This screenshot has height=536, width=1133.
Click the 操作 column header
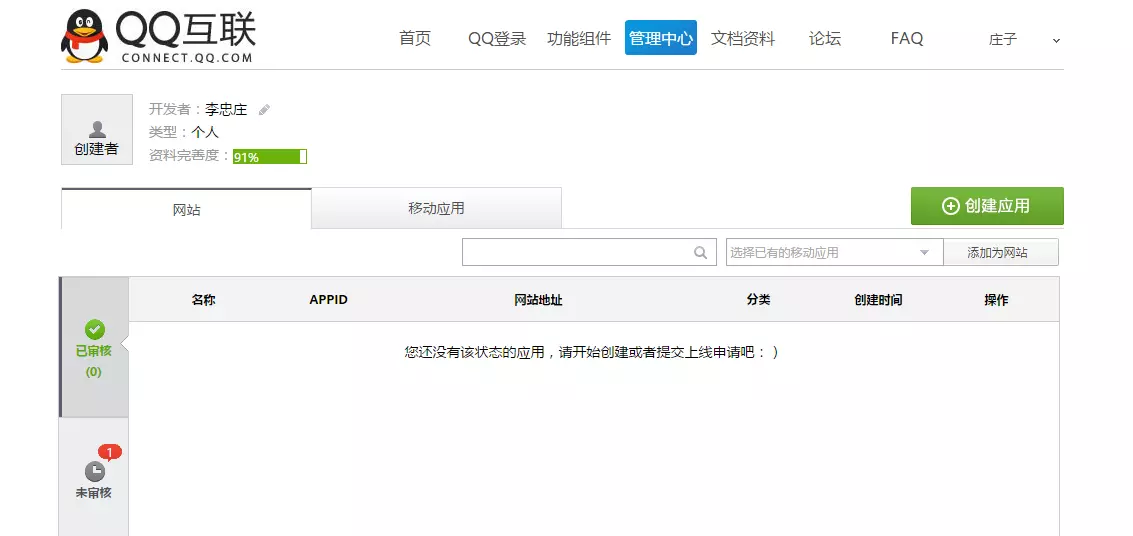click(996, 300)
